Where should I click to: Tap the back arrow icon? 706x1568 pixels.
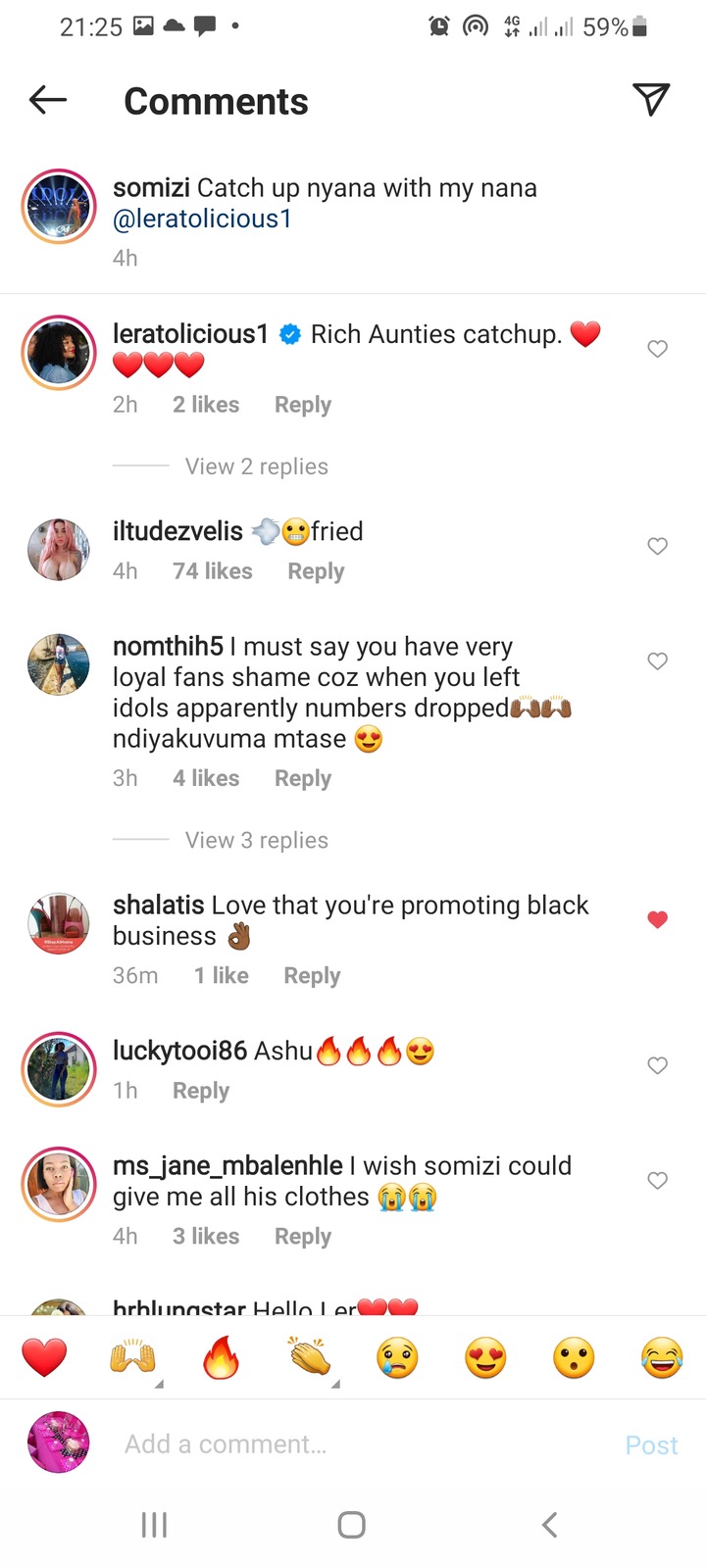(47, 99)
